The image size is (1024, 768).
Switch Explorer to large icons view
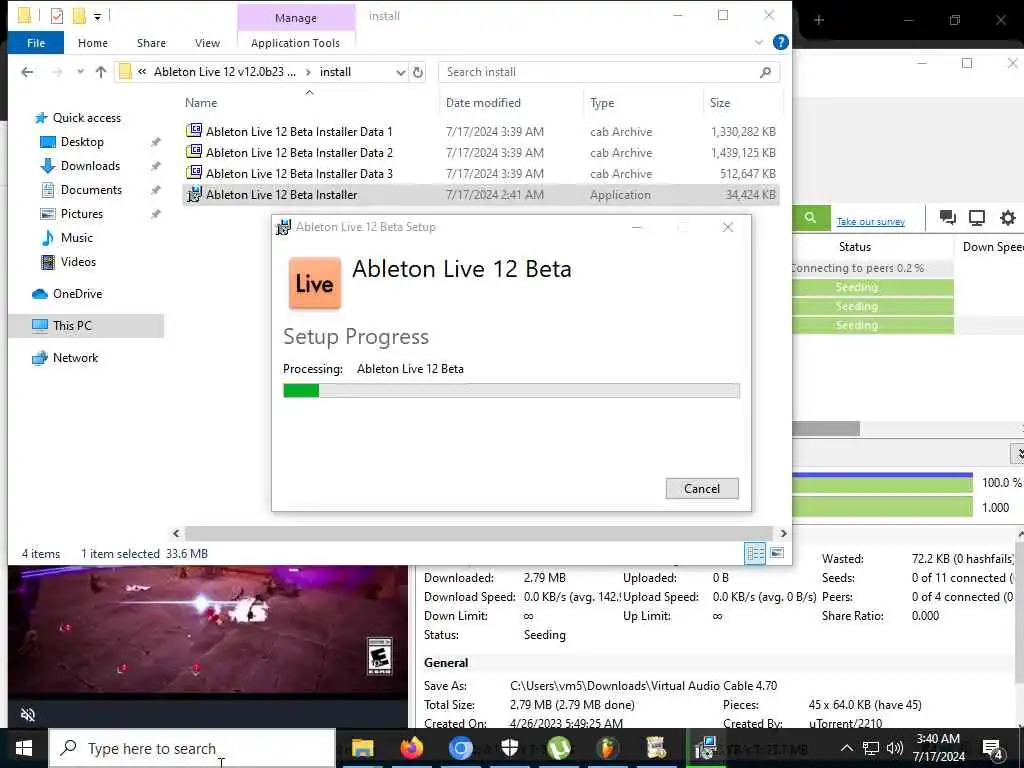click(777, 553)
